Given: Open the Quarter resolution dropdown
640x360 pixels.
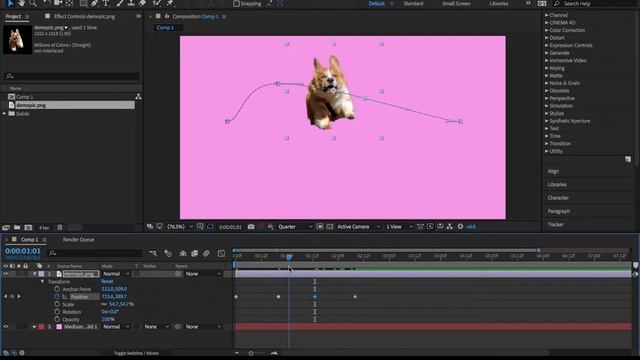Looking at the screenshot, I should coord(295,227).
